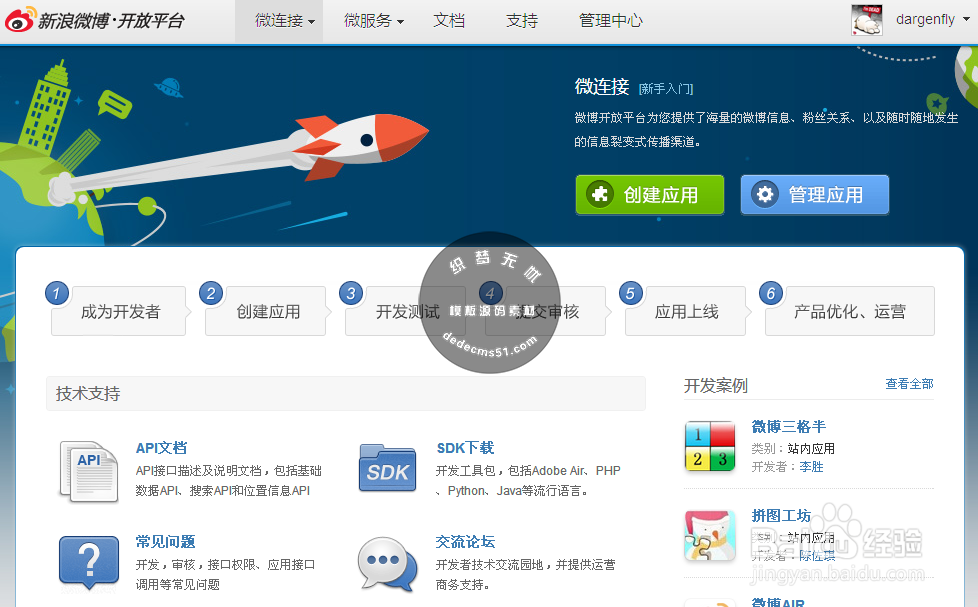Click the green 创建应用 button
The image size is (978, 607).
(649, 194)
